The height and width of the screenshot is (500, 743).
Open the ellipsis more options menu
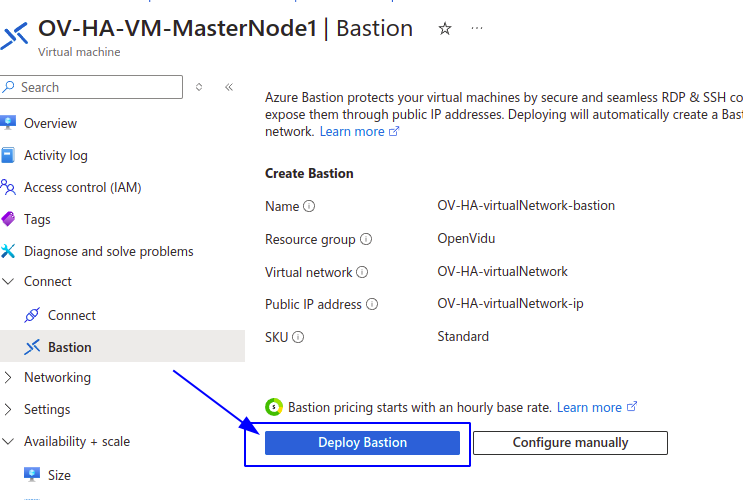tap(477, 28)
